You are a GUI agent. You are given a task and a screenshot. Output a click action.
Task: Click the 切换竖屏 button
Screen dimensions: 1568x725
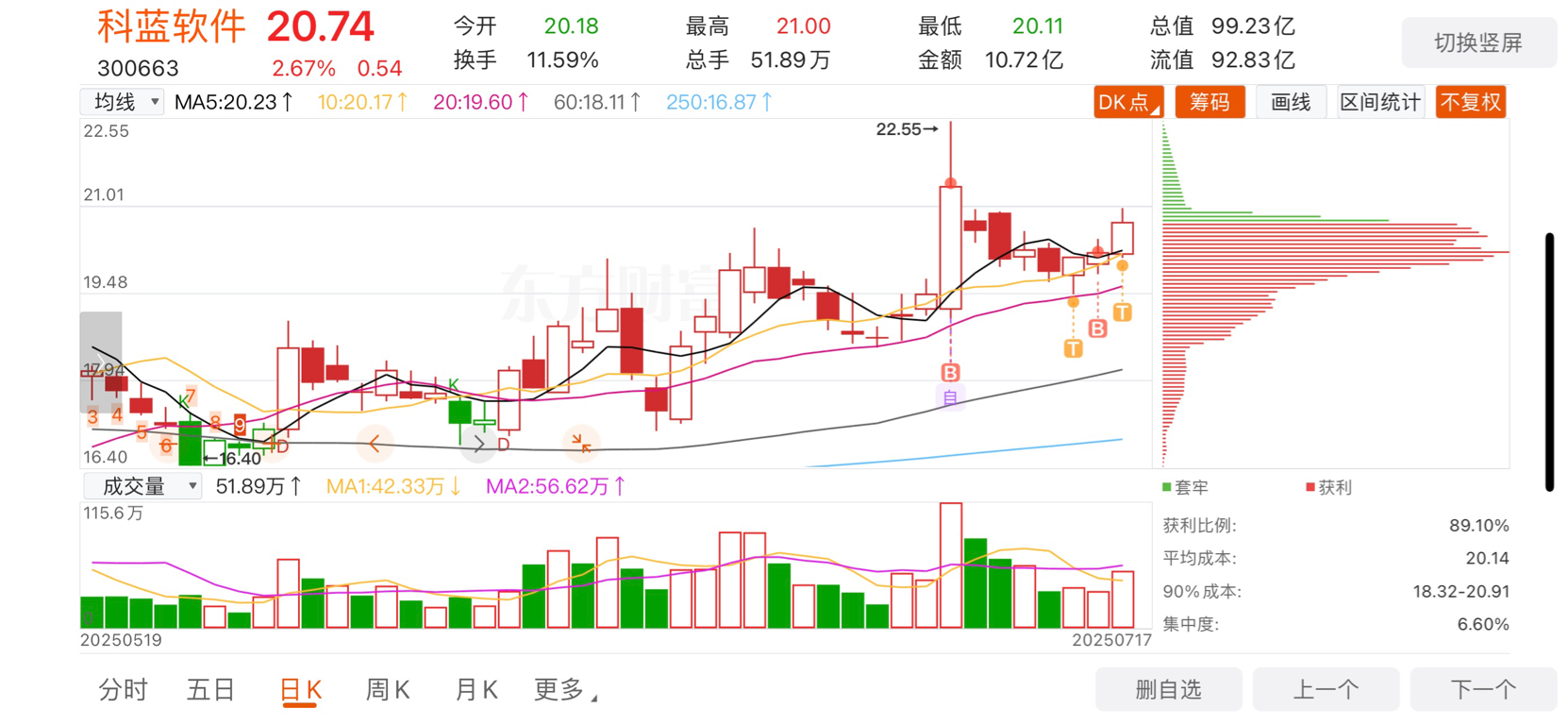point(1478,42)
